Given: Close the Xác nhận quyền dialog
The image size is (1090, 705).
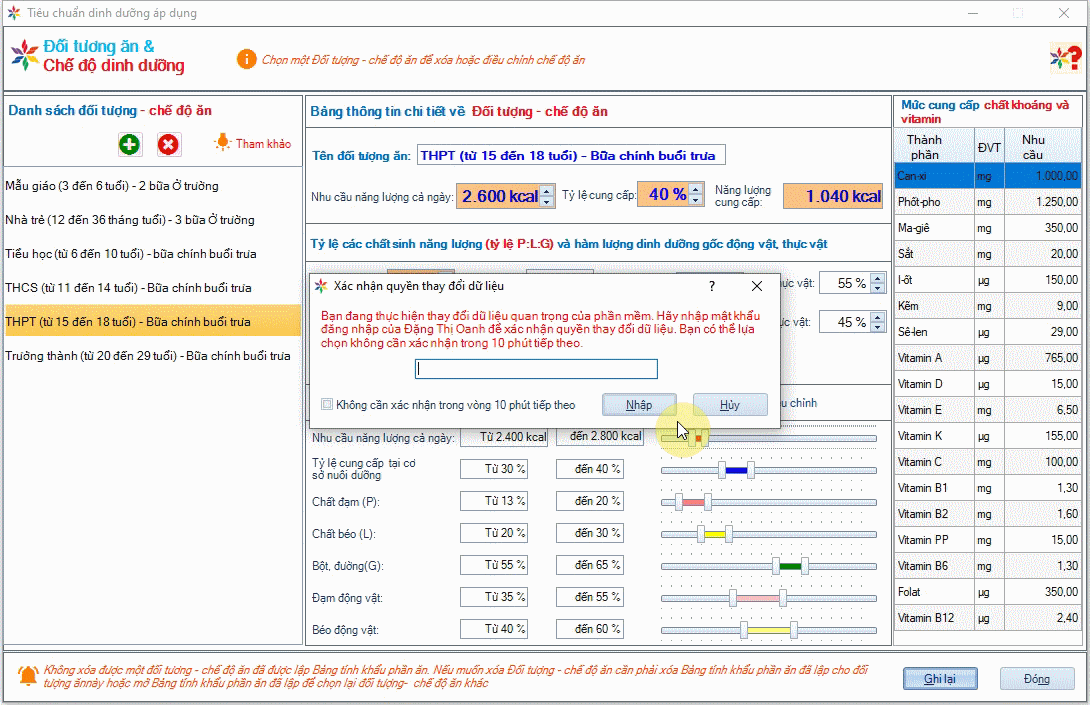Looking at the screenshot, I should click(757, 286).
